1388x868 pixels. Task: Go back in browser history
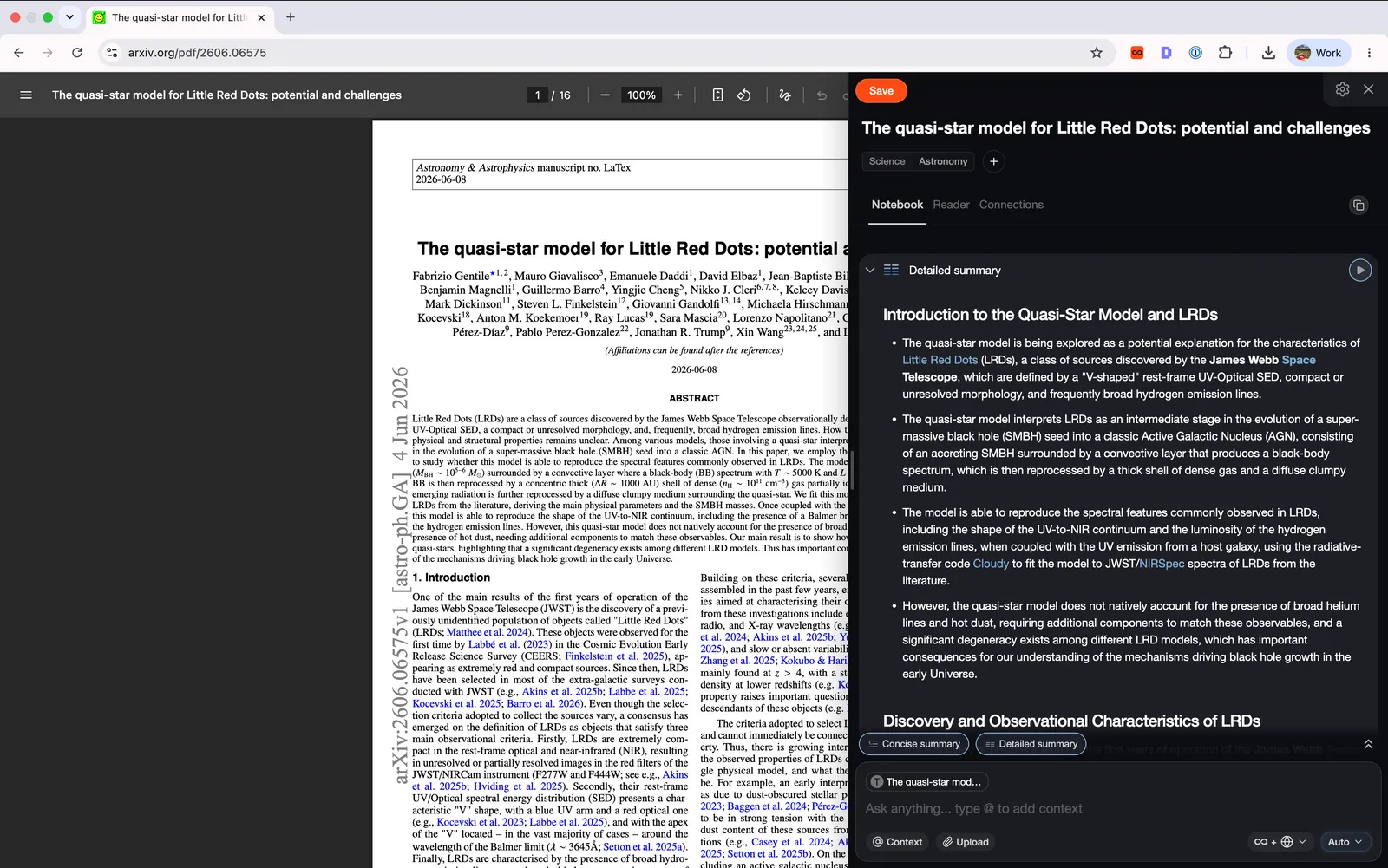click(19, 53)
